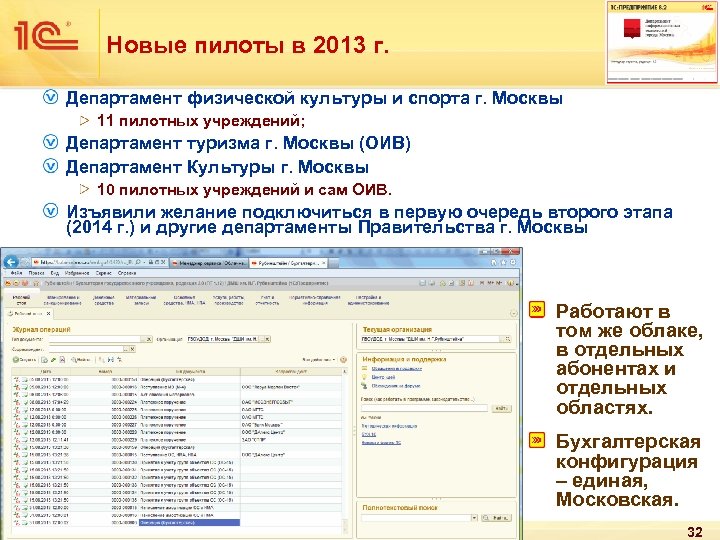Open the Обсуждения и форум link

pos(395,386)
